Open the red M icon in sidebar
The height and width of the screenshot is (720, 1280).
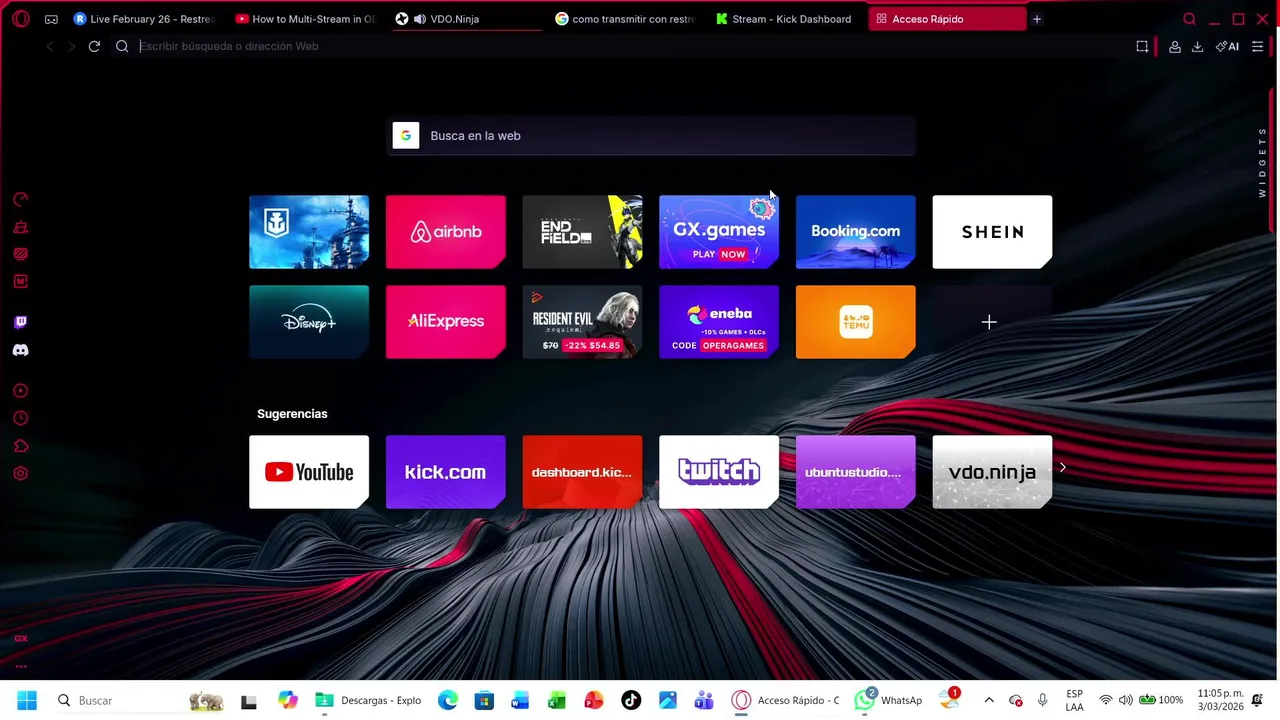click(21, 281)
